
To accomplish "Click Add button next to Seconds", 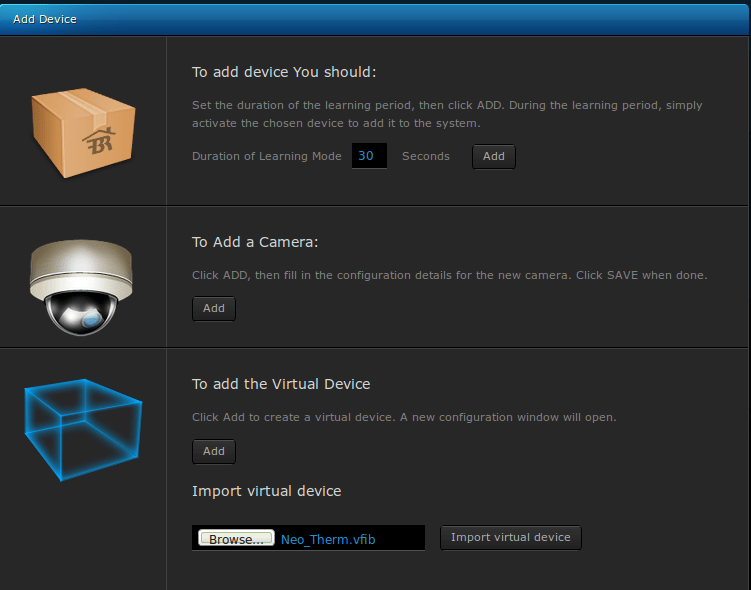I will (x=494, y=156).
